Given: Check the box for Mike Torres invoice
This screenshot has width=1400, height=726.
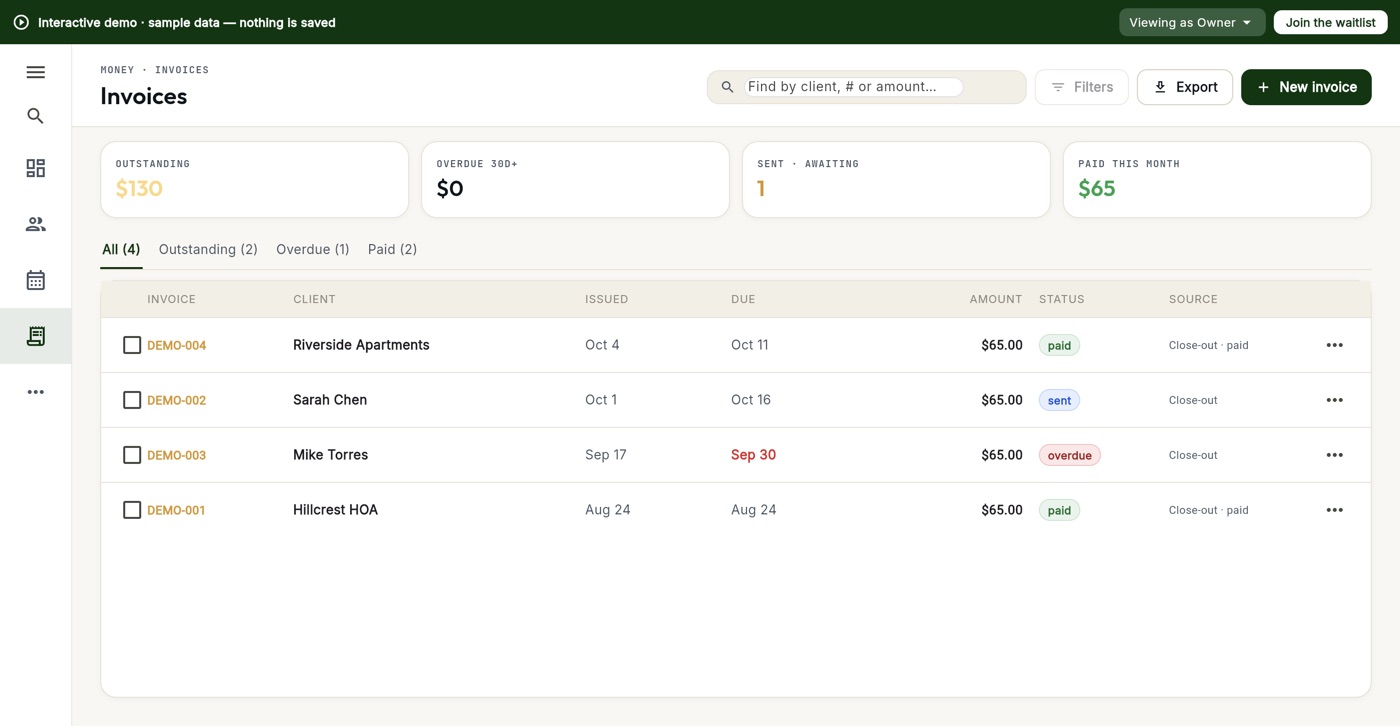Looking at the screenshot, I should [x=132, y=455].
